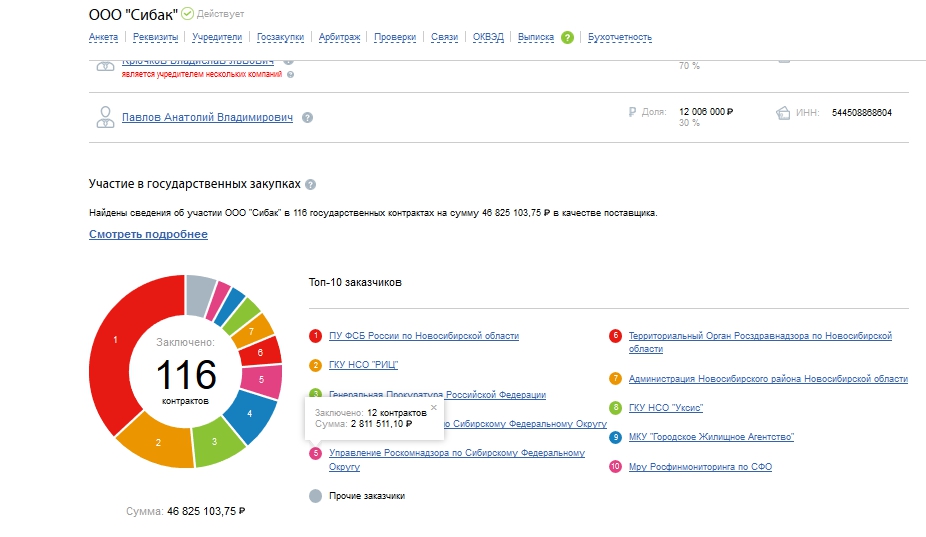Screen dimensions: 926x537
Task: Open ГКУ НСО "Уксис" link
Action: (x=666, y=408)
